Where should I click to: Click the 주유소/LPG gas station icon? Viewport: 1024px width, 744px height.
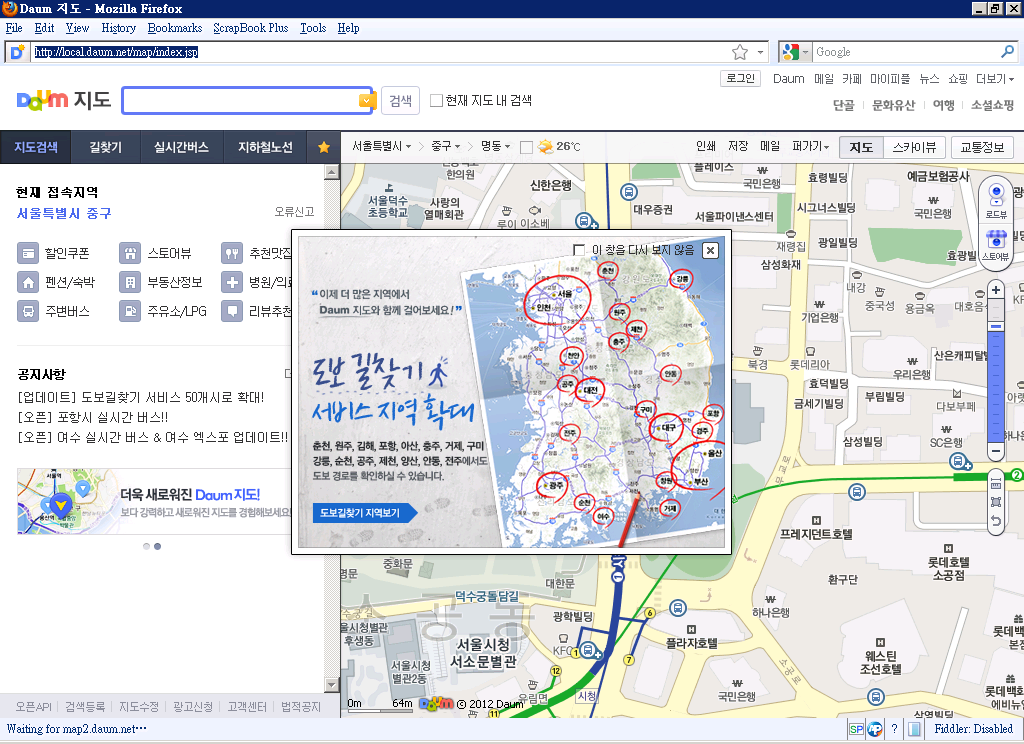130,311
